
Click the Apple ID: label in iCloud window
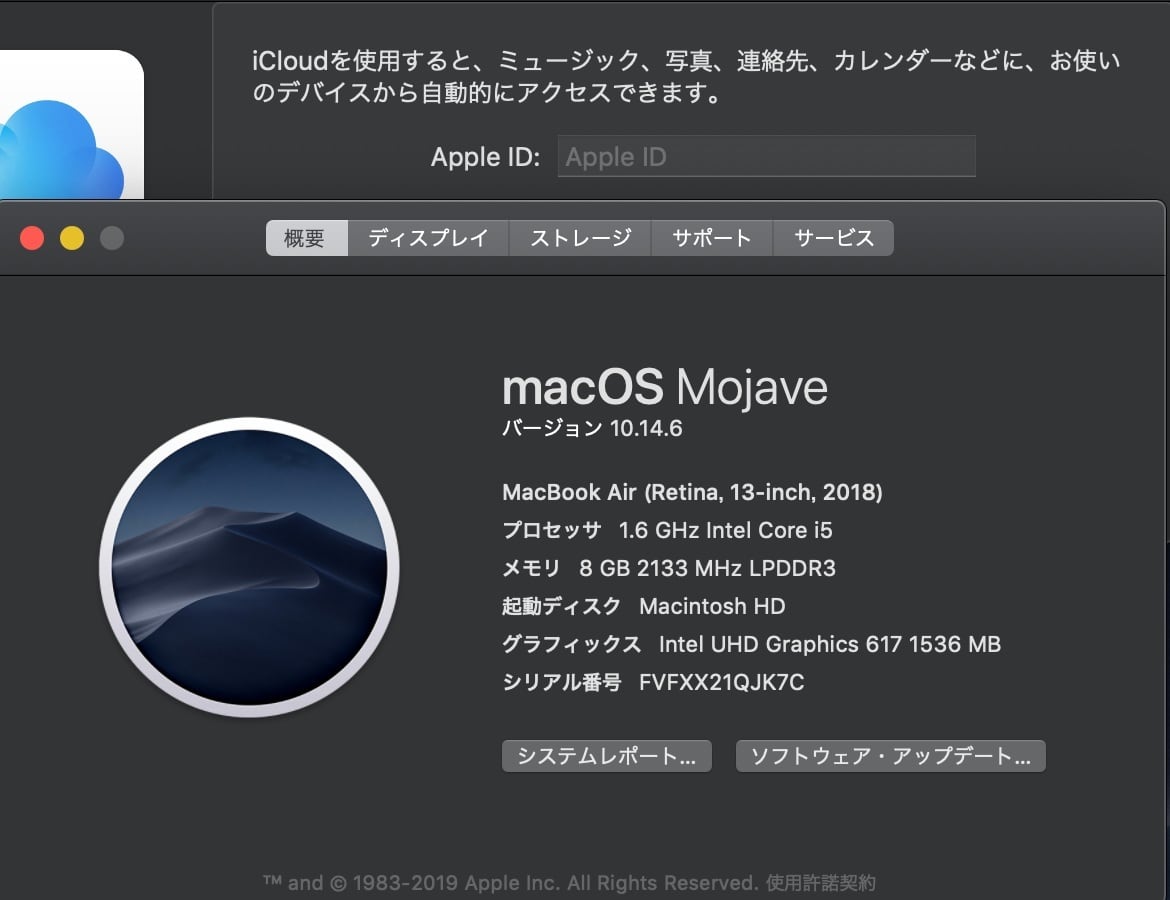(485, 157)
